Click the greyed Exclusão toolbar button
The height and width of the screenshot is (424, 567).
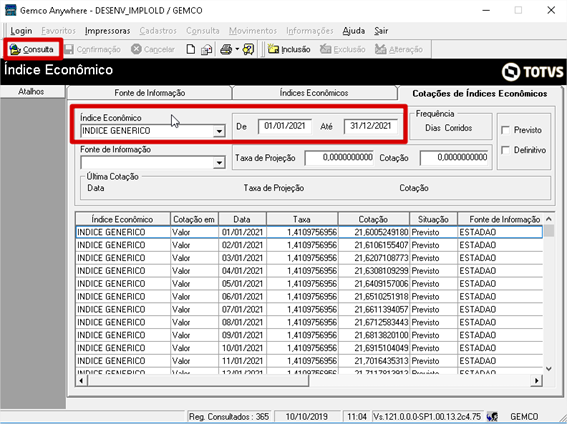click(343, 49)
